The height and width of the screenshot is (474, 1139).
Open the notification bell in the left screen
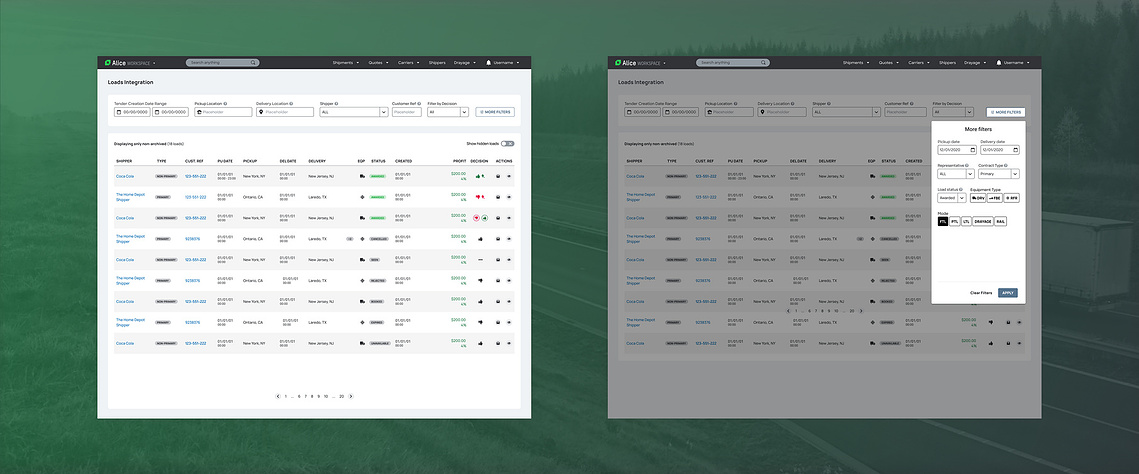click(489, 63)
